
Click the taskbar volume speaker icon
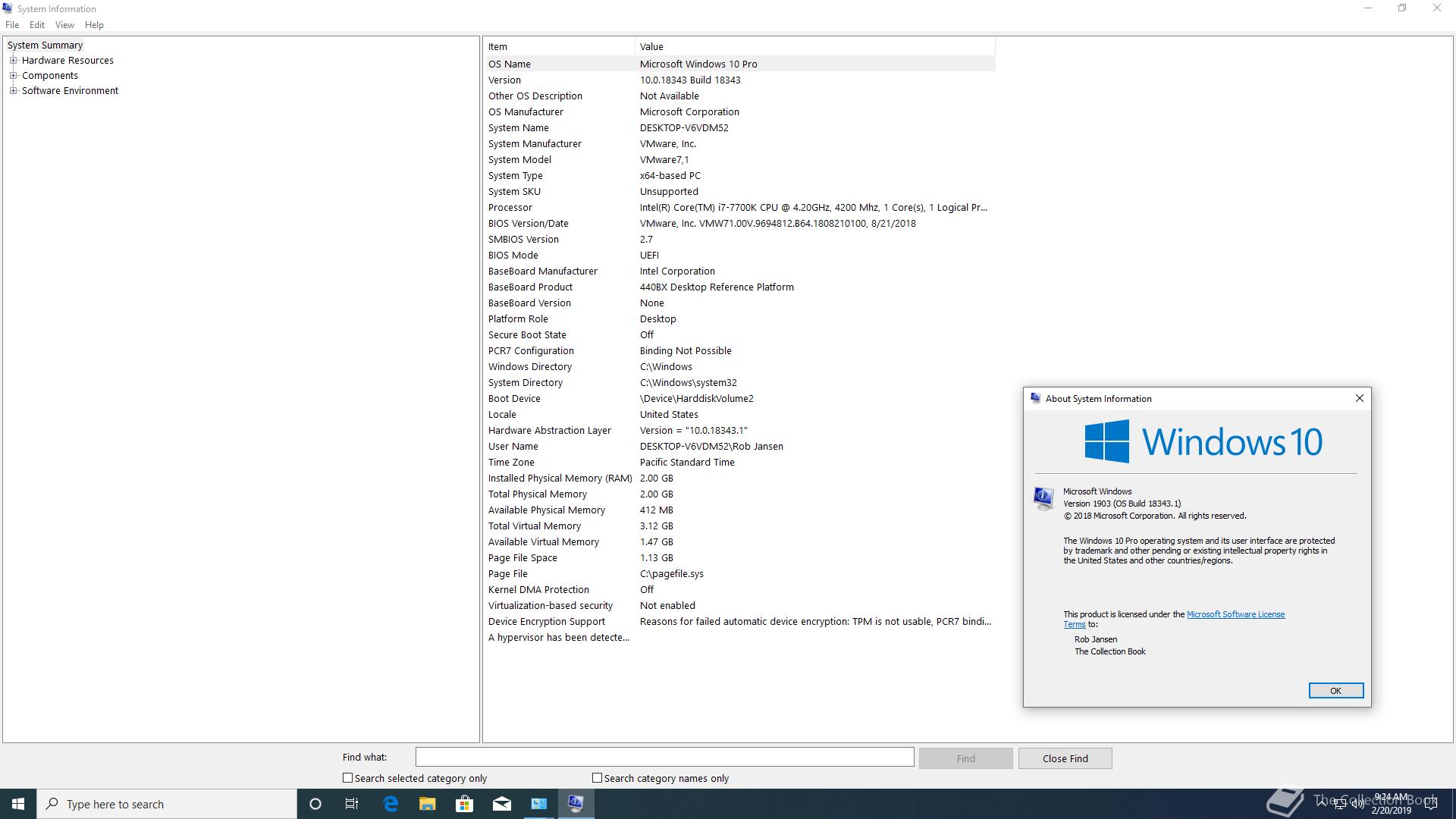click(x=1357, y=805)
